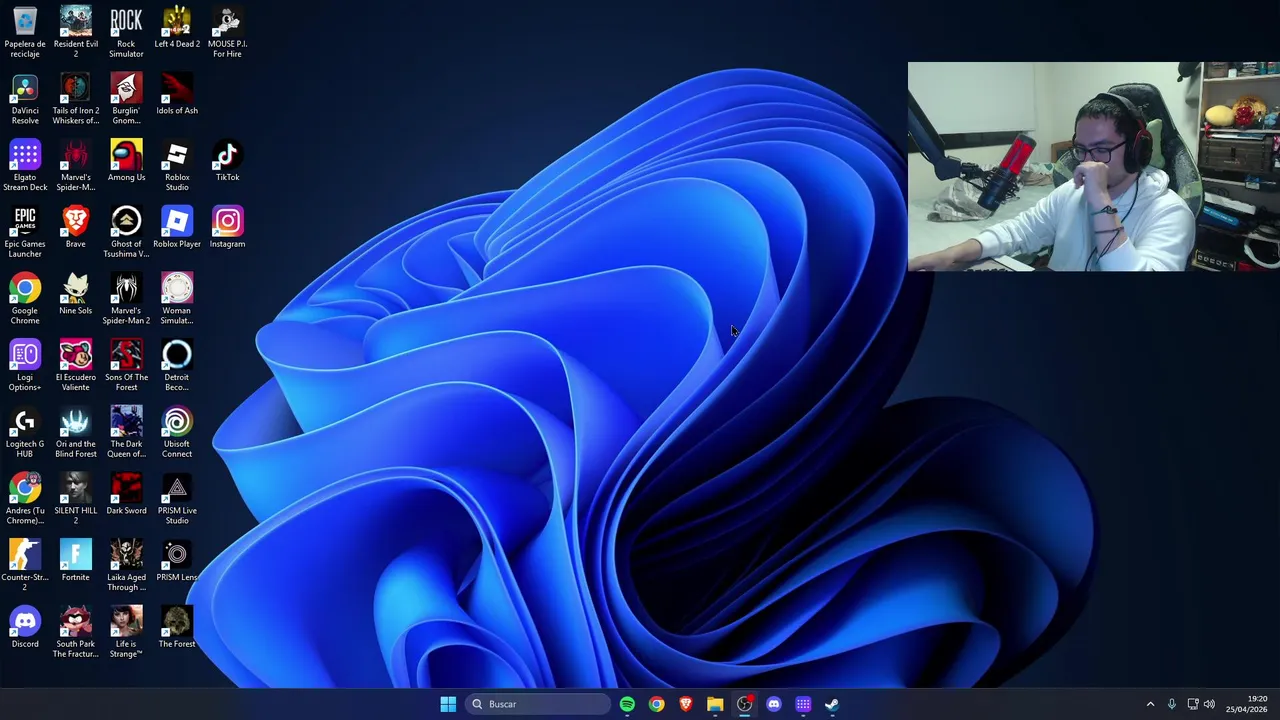Click the microphone tray icon
The width and height of the screenshot is (1280, 720).
pyautogui.click(x=1172, y=704)
